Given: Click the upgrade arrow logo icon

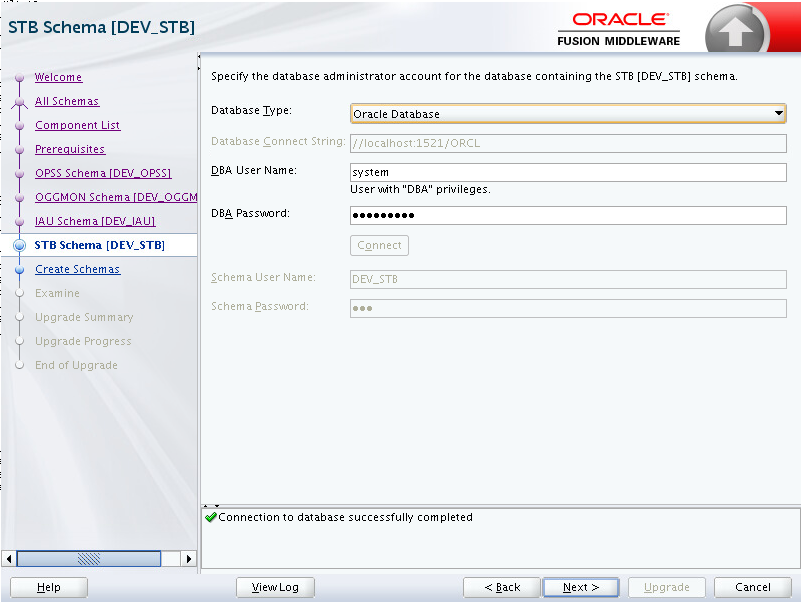Looking at the screenshot, I should point(735,30).
